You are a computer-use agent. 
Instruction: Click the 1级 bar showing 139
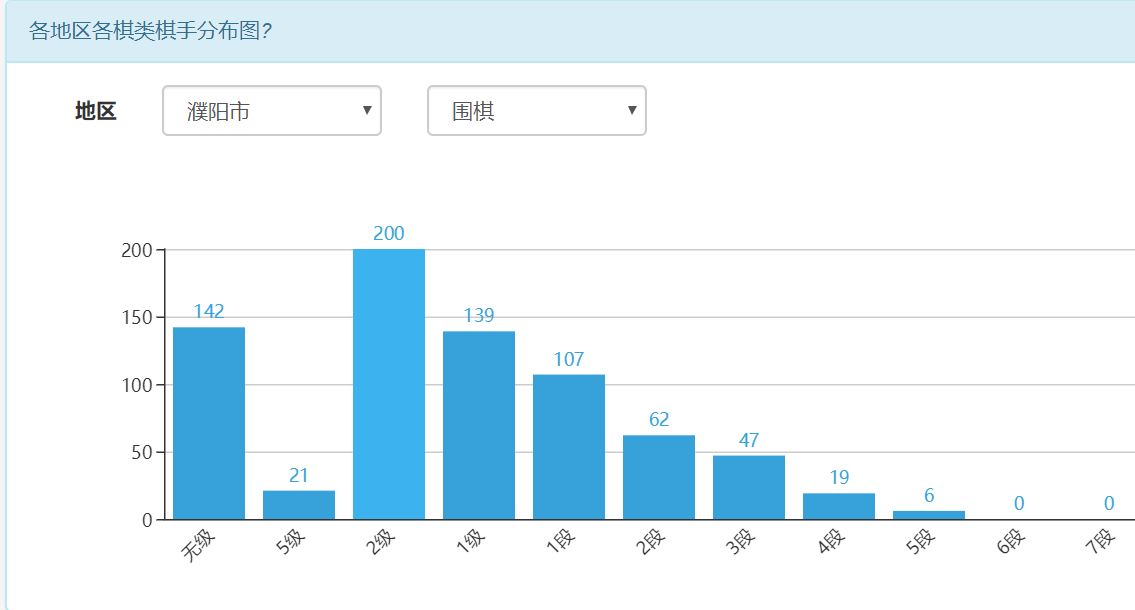(479, 425)
